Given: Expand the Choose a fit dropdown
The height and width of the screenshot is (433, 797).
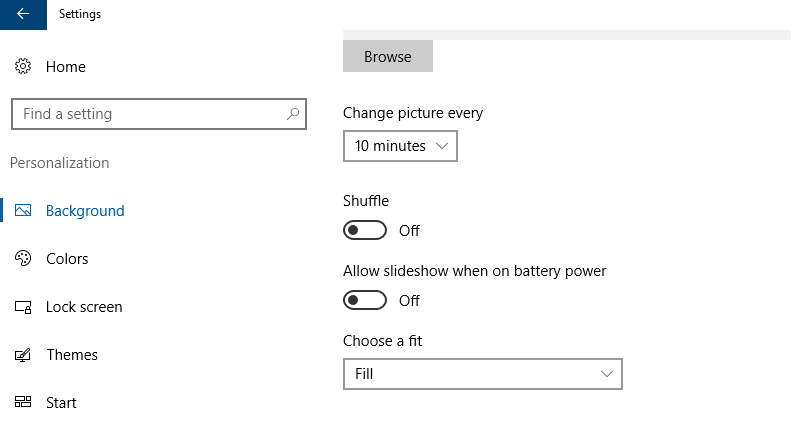Looking at the screenshot, I should (x=483, y=374).
